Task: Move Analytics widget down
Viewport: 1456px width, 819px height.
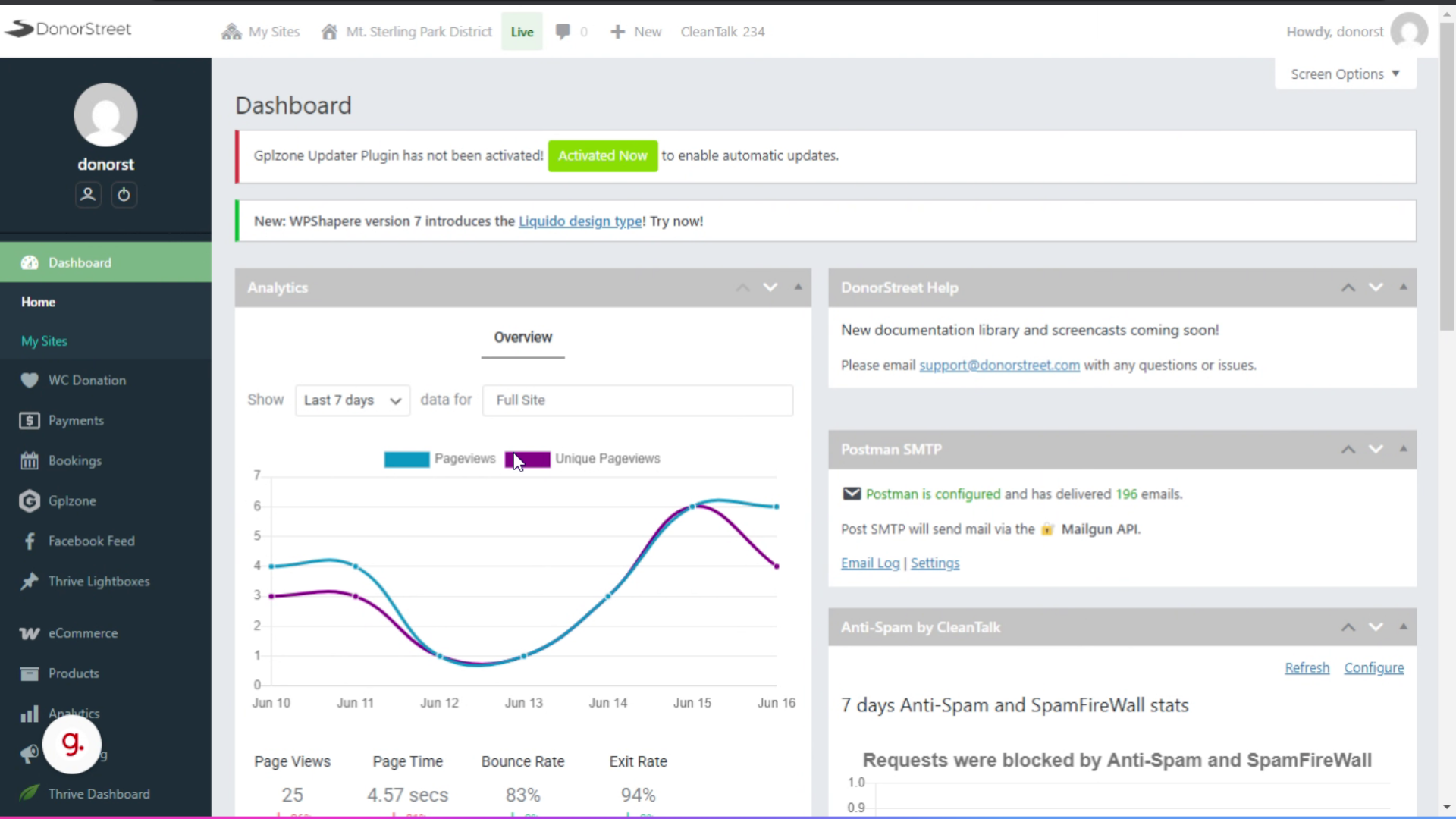Action: (770, 287)
